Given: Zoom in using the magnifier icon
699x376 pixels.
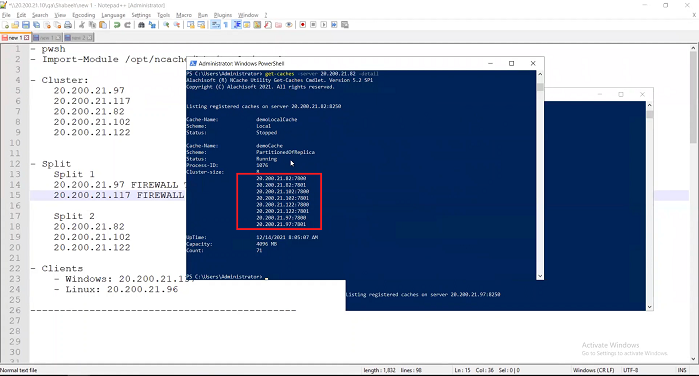Looking at the screenshot, I should tap(166, 25).
